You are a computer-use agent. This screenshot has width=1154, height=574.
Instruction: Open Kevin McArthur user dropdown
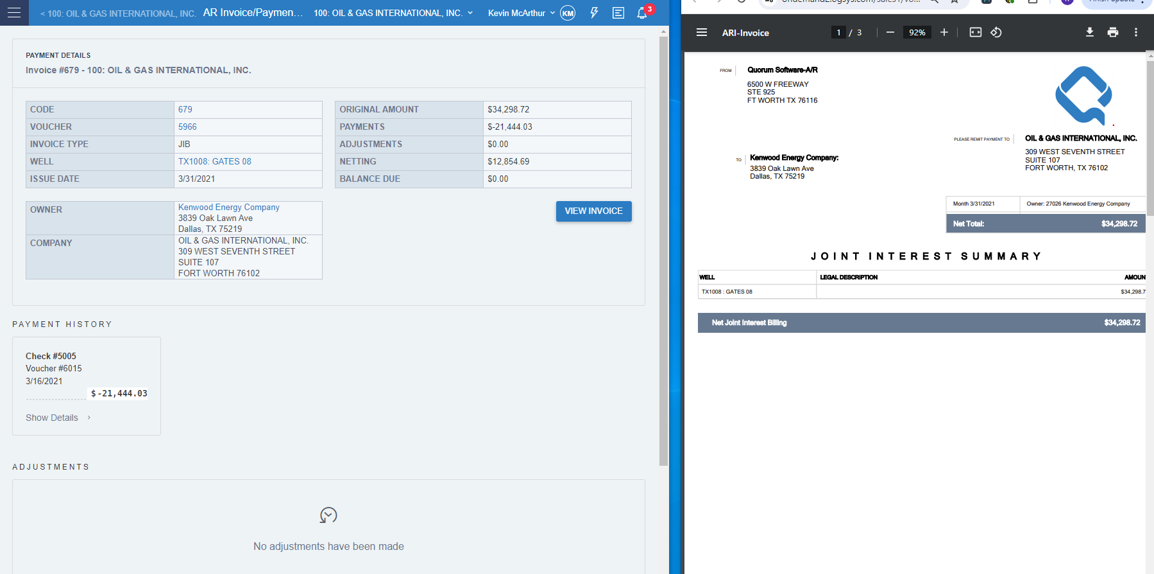pos(521,13)
